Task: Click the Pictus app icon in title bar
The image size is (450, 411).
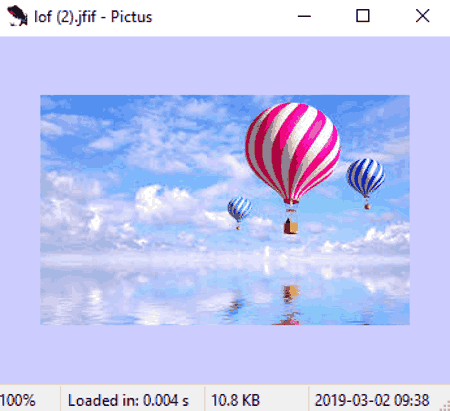Action: pos(17,16)
